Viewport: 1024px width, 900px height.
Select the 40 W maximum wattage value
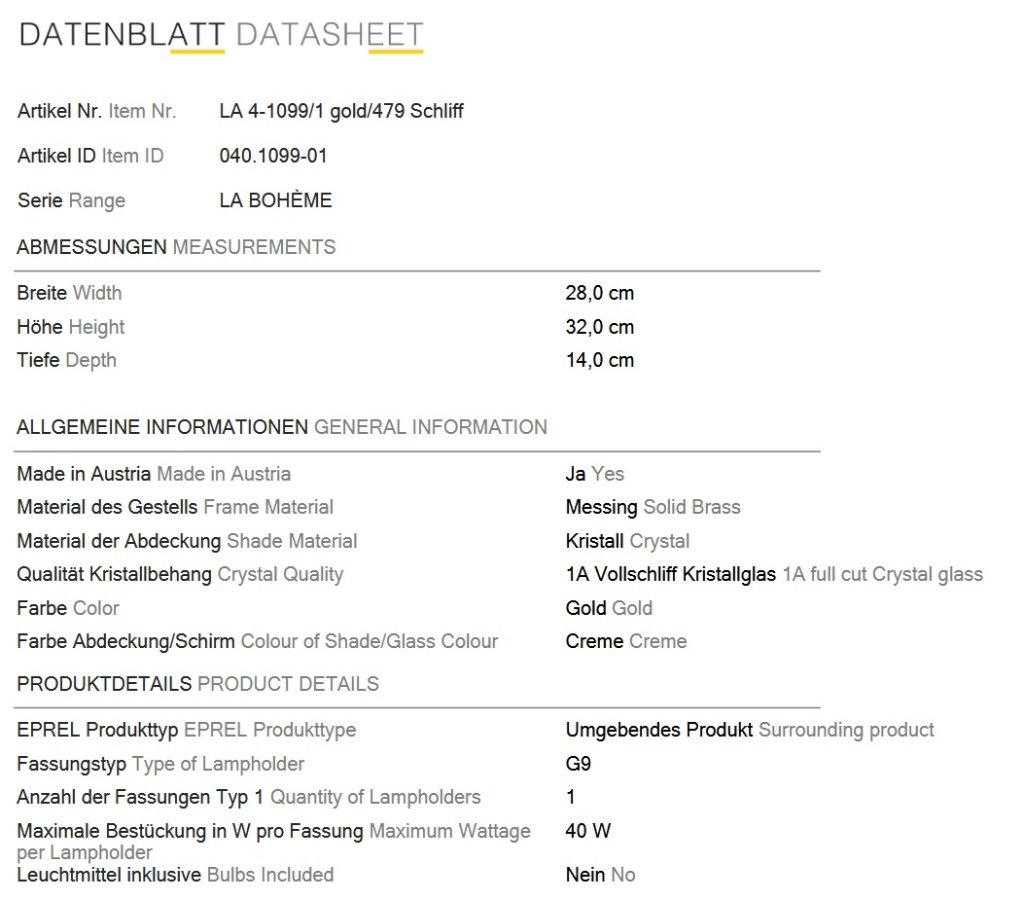tap(588, 831)
